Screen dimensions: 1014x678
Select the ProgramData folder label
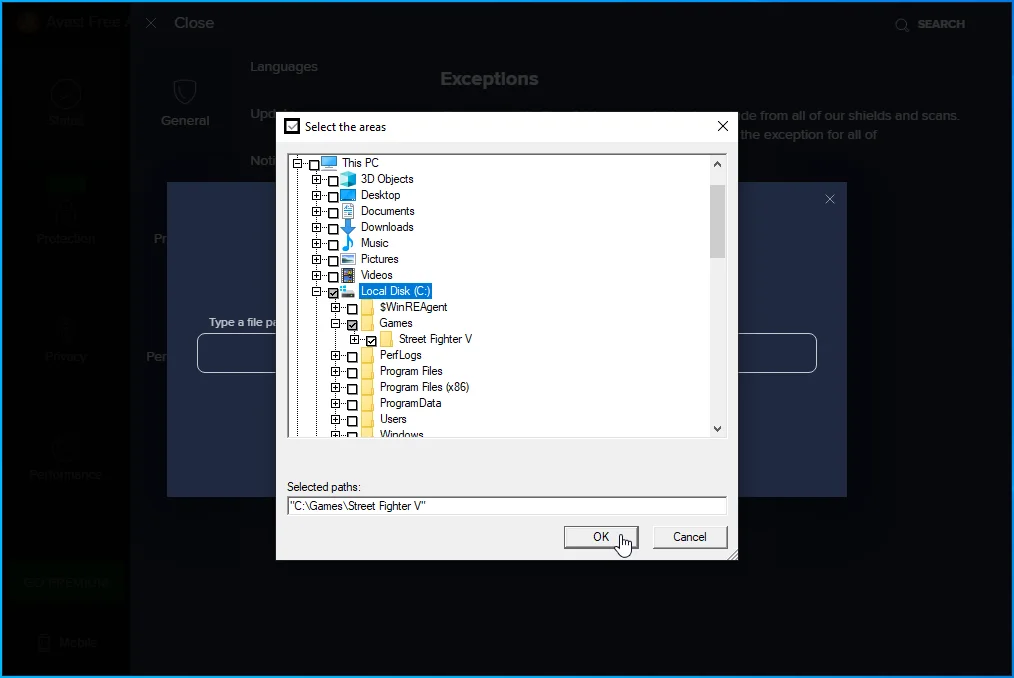click(411, 403)
